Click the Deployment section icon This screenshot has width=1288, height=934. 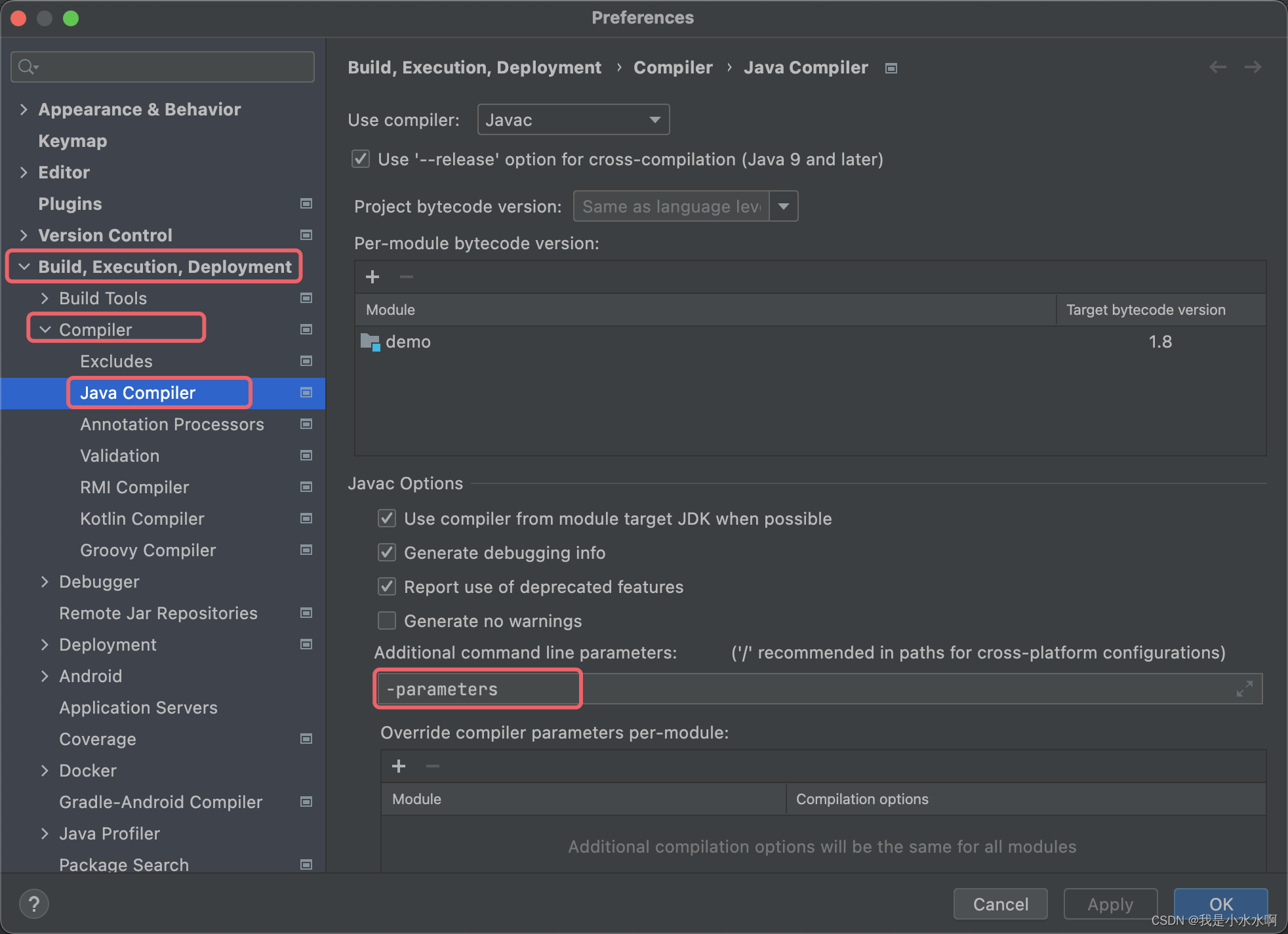(x=308, y=644)
